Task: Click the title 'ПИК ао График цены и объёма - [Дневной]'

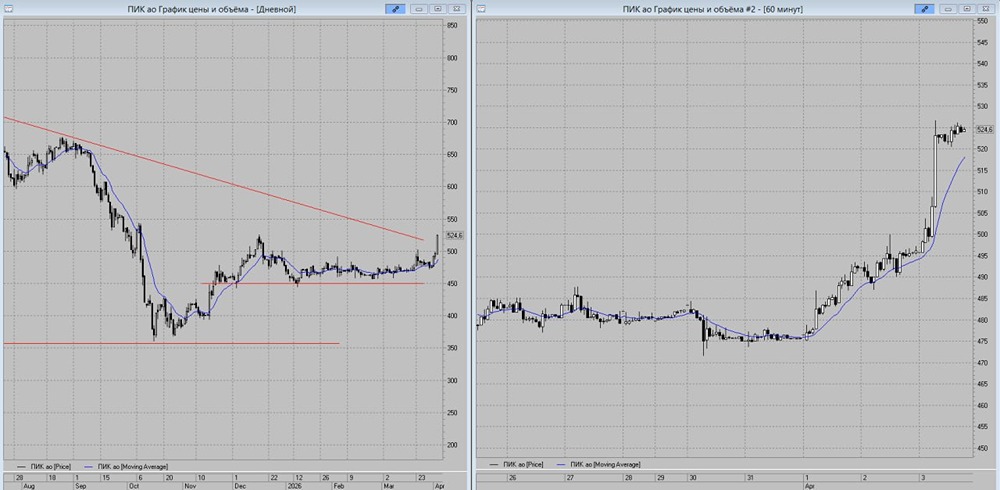Action: pyautogui.click(x=212, y=9)
